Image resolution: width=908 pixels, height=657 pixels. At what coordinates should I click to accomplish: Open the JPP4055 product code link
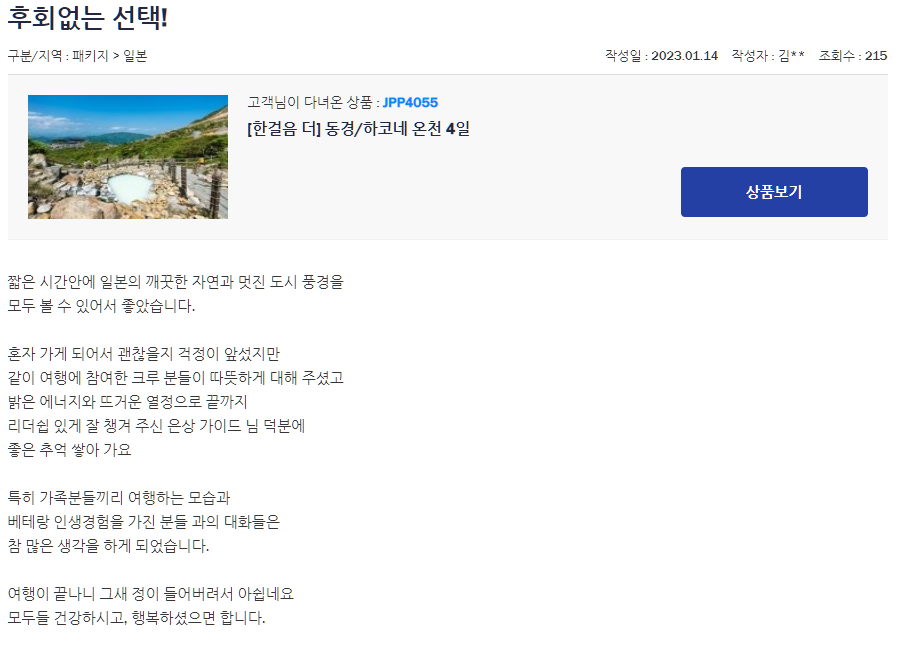(x=410, y=102)
